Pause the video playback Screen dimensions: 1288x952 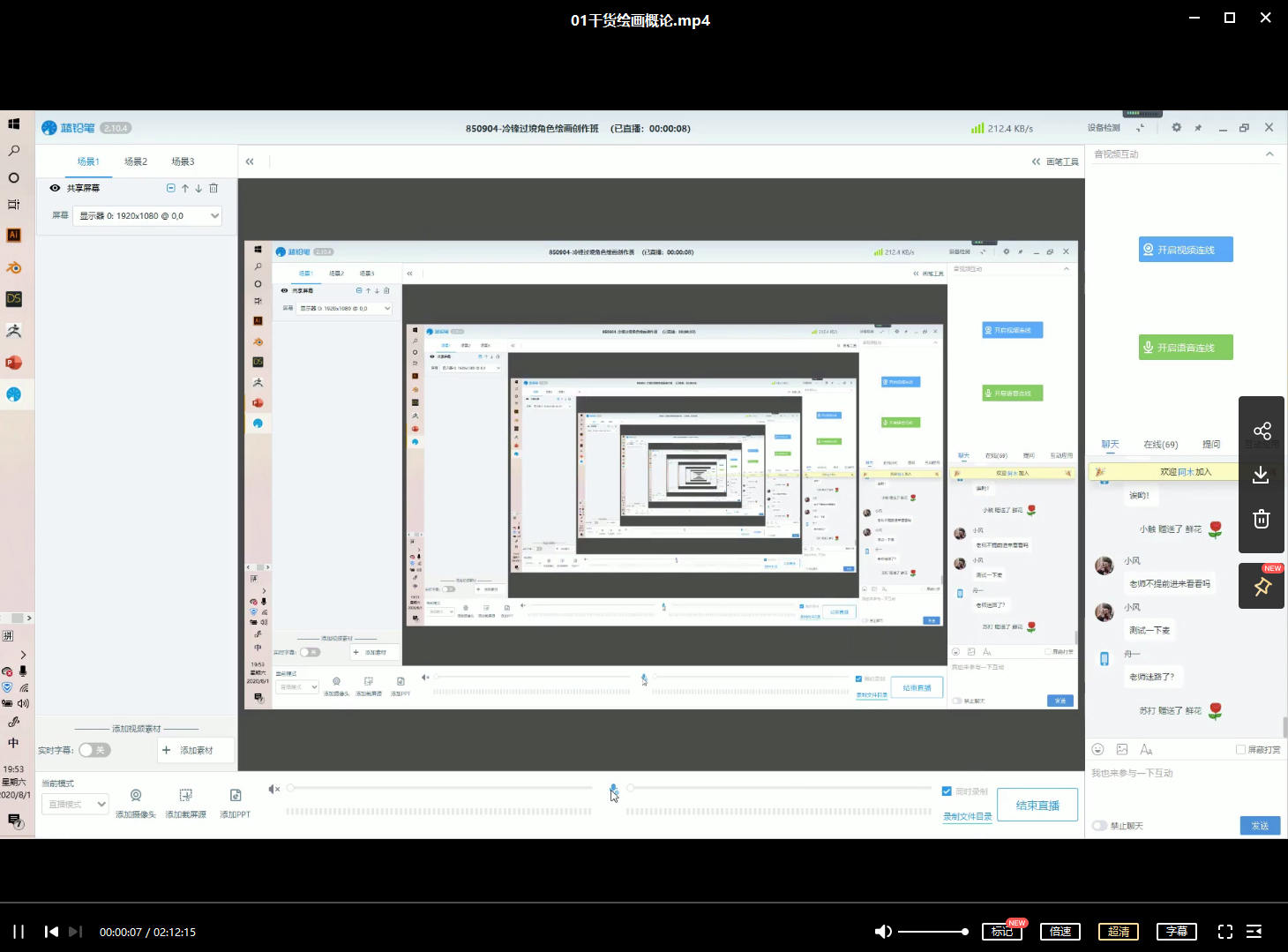point(19,932)
